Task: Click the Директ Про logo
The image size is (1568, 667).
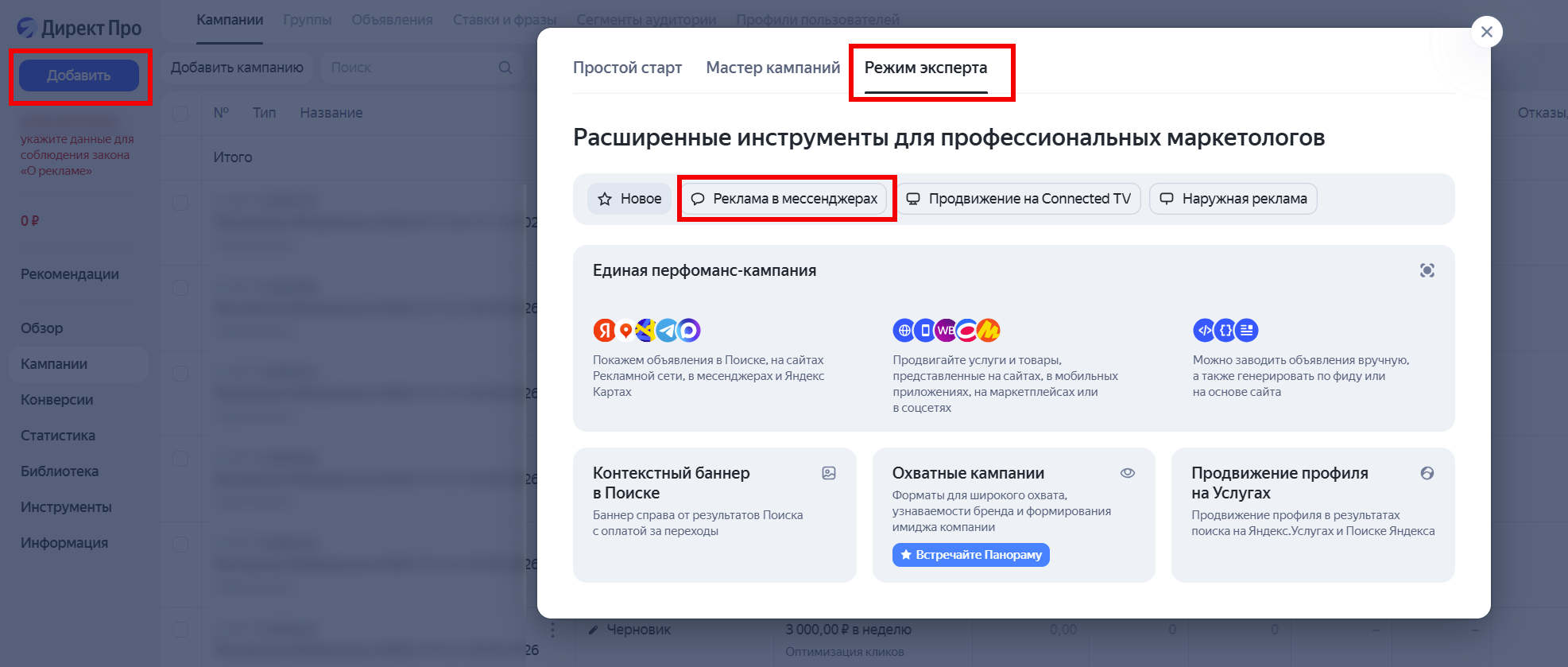Action: pos(79,28)
